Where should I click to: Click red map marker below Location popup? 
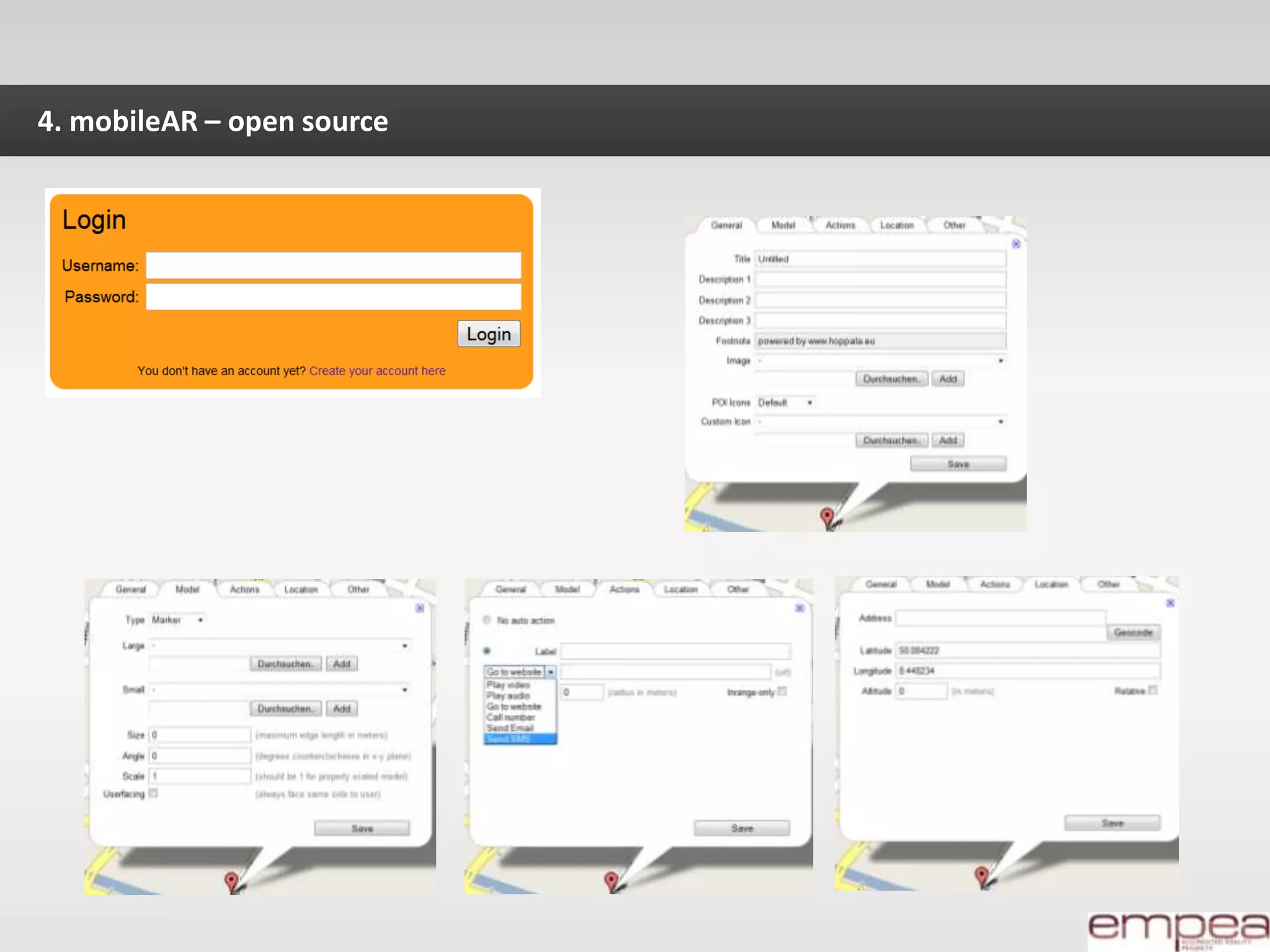981,875
